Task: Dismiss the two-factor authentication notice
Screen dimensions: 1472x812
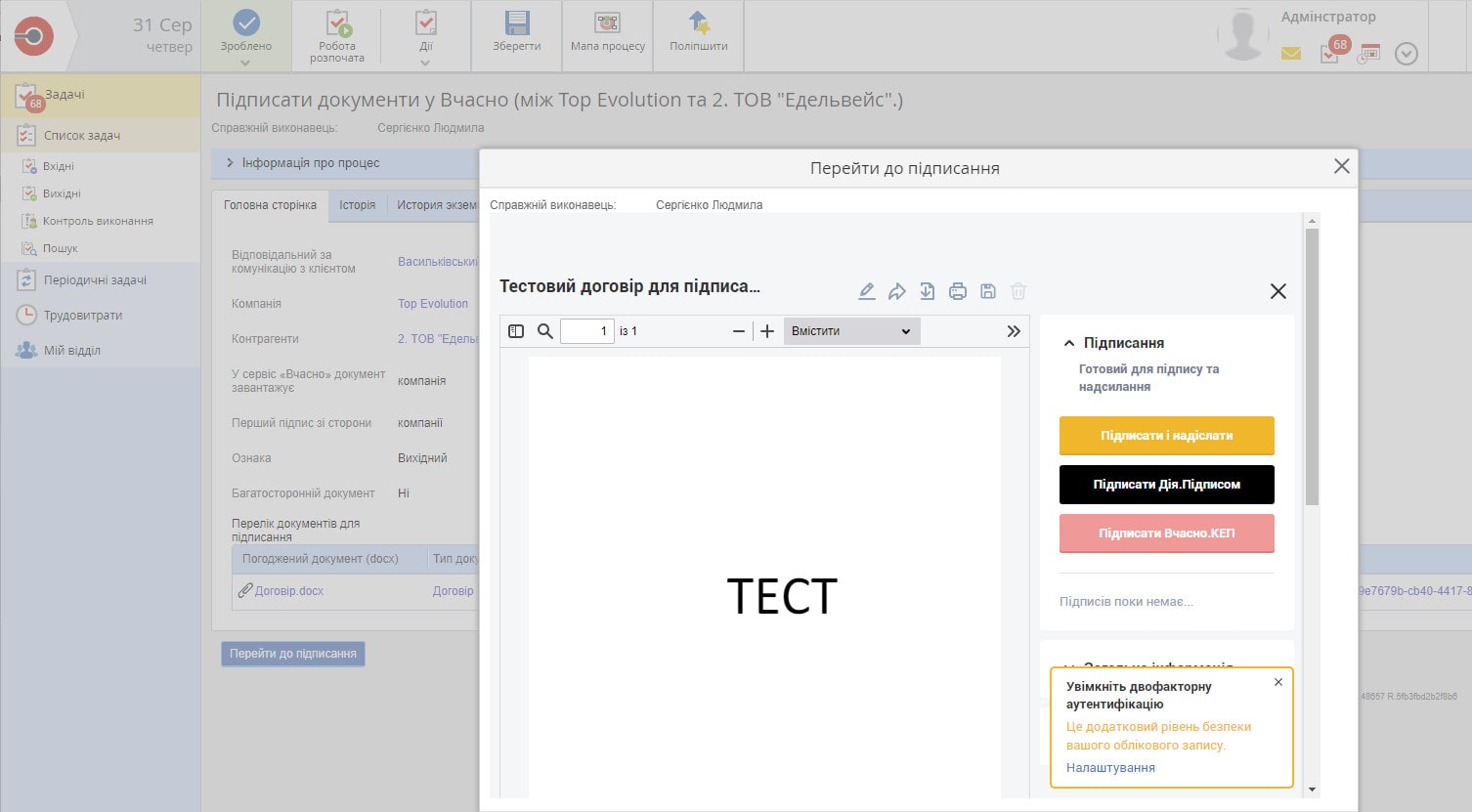Action: (1277, 682)
